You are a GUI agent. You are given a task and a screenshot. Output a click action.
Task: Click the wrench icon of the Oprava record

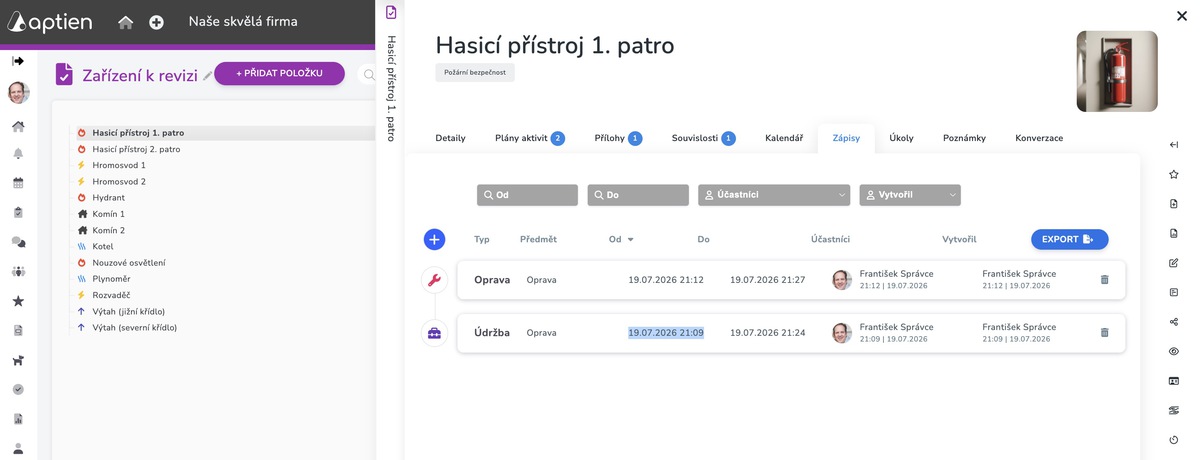click(434, 280)
